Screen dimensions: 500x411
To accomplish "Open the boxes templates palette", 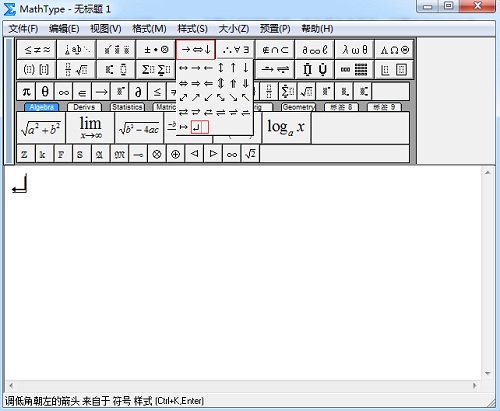I will click(394, 69).
